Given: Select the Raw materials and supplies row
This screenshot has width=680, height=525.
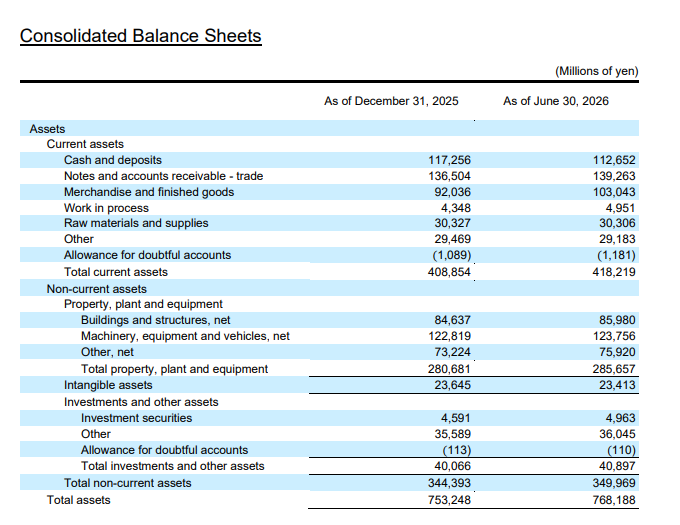Looking at the screenshot, I should coord(329,223).
